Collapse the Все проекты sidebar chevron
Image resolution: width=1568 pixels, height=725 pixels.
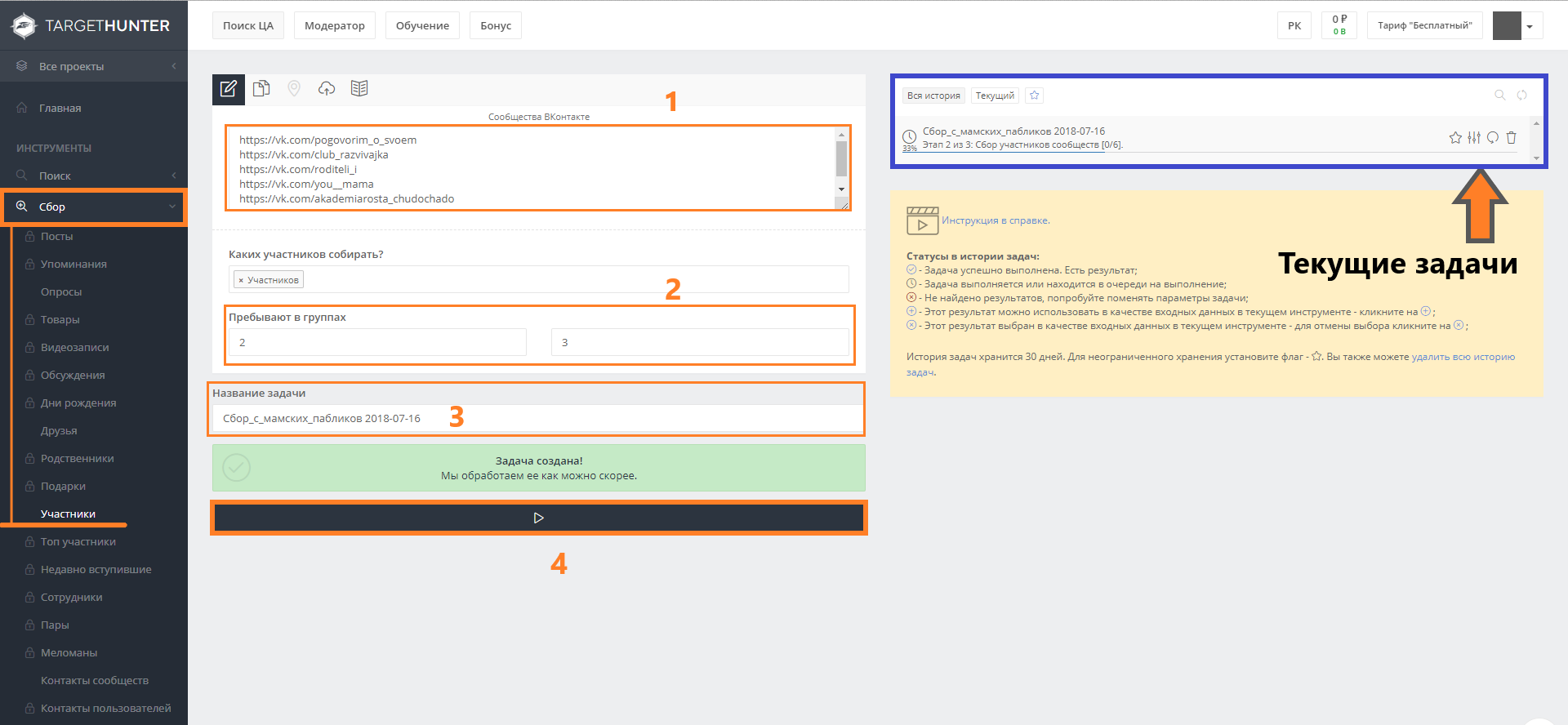coord(174,66)
